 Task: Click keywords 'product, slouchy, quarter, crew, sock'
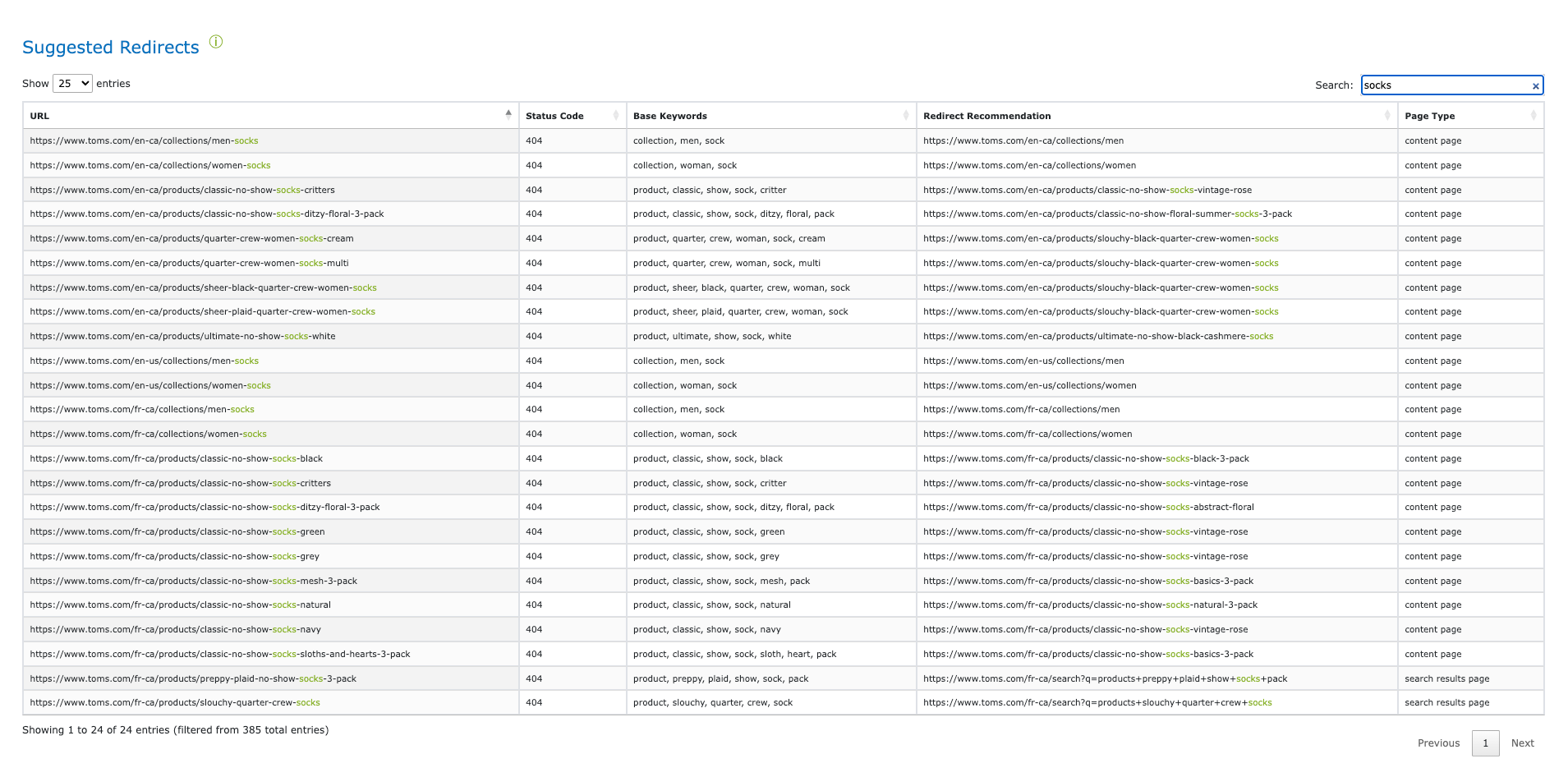coord(713,702)
